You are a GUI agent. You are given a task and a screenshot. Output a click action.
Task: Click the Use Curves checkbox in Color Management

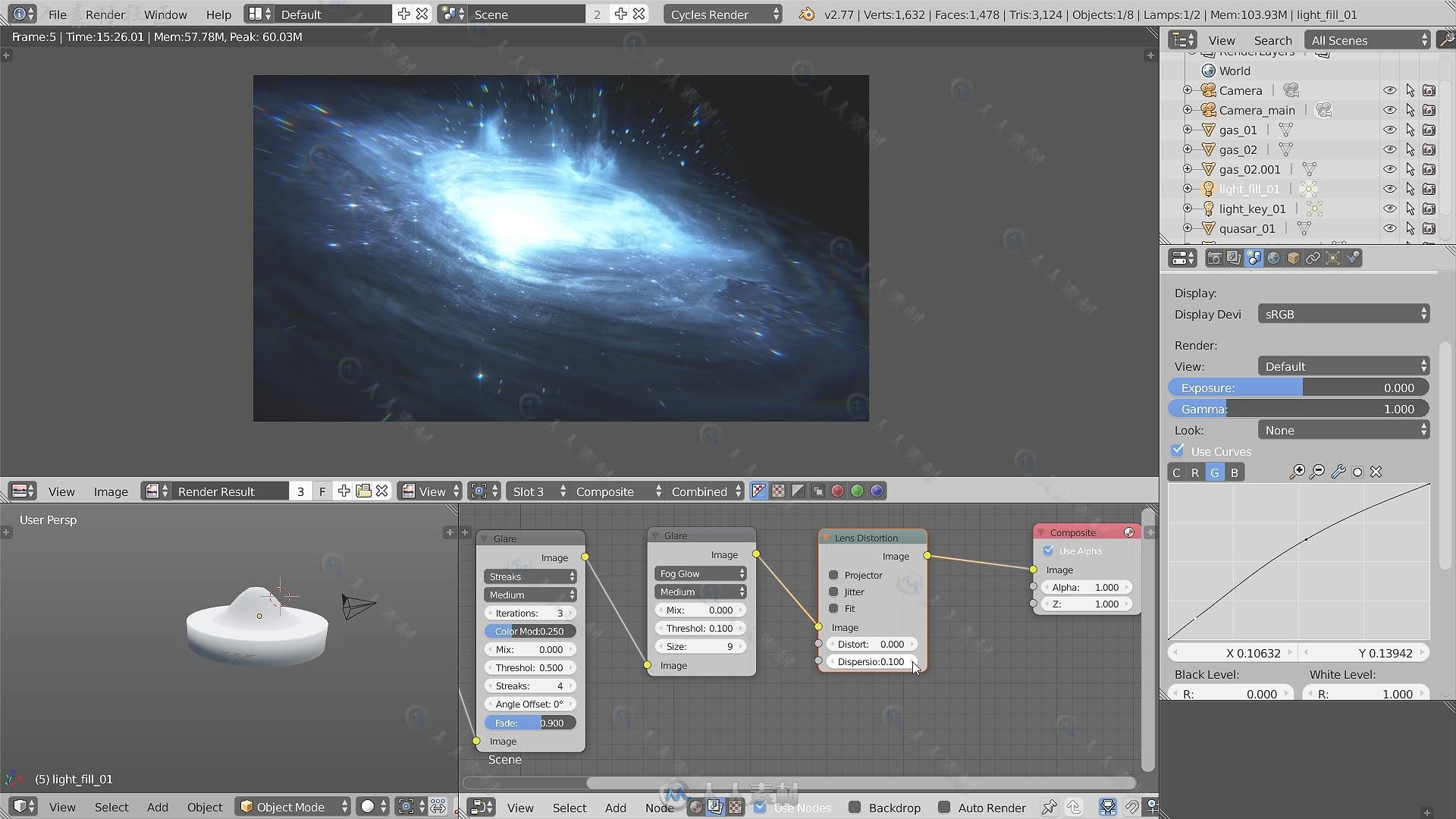pos(1179,451)
